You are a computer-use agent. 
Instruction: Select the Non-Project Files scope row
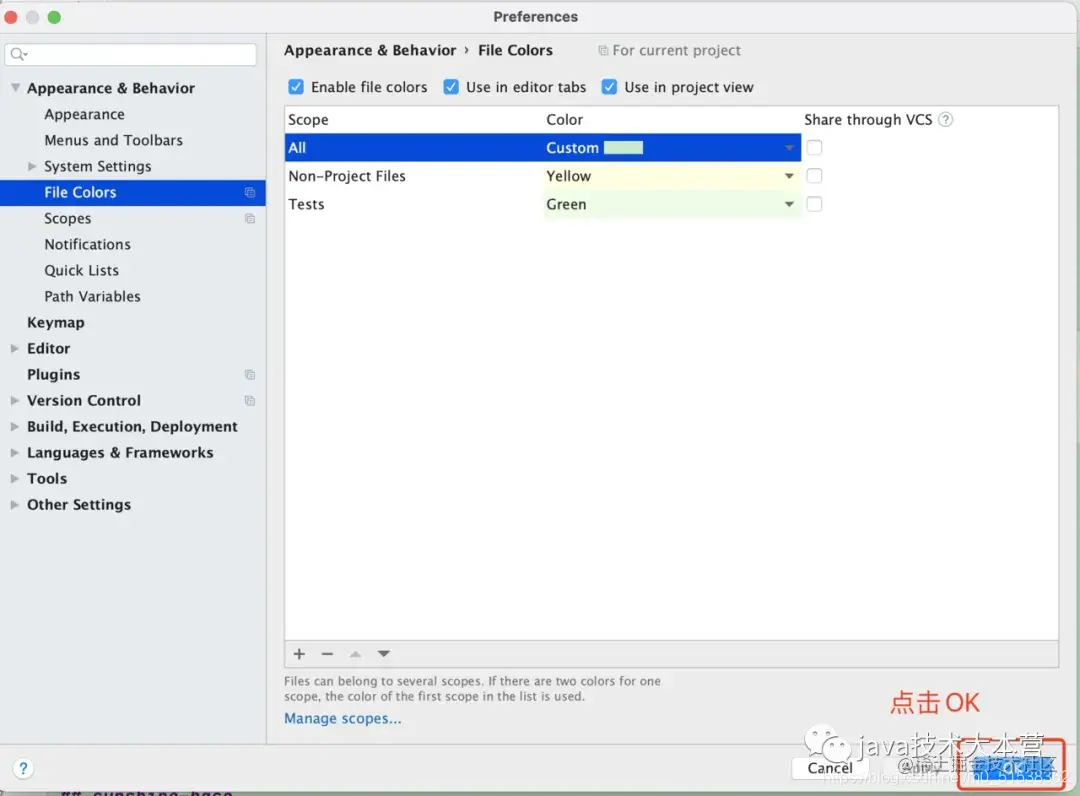[x=543, y=176]
